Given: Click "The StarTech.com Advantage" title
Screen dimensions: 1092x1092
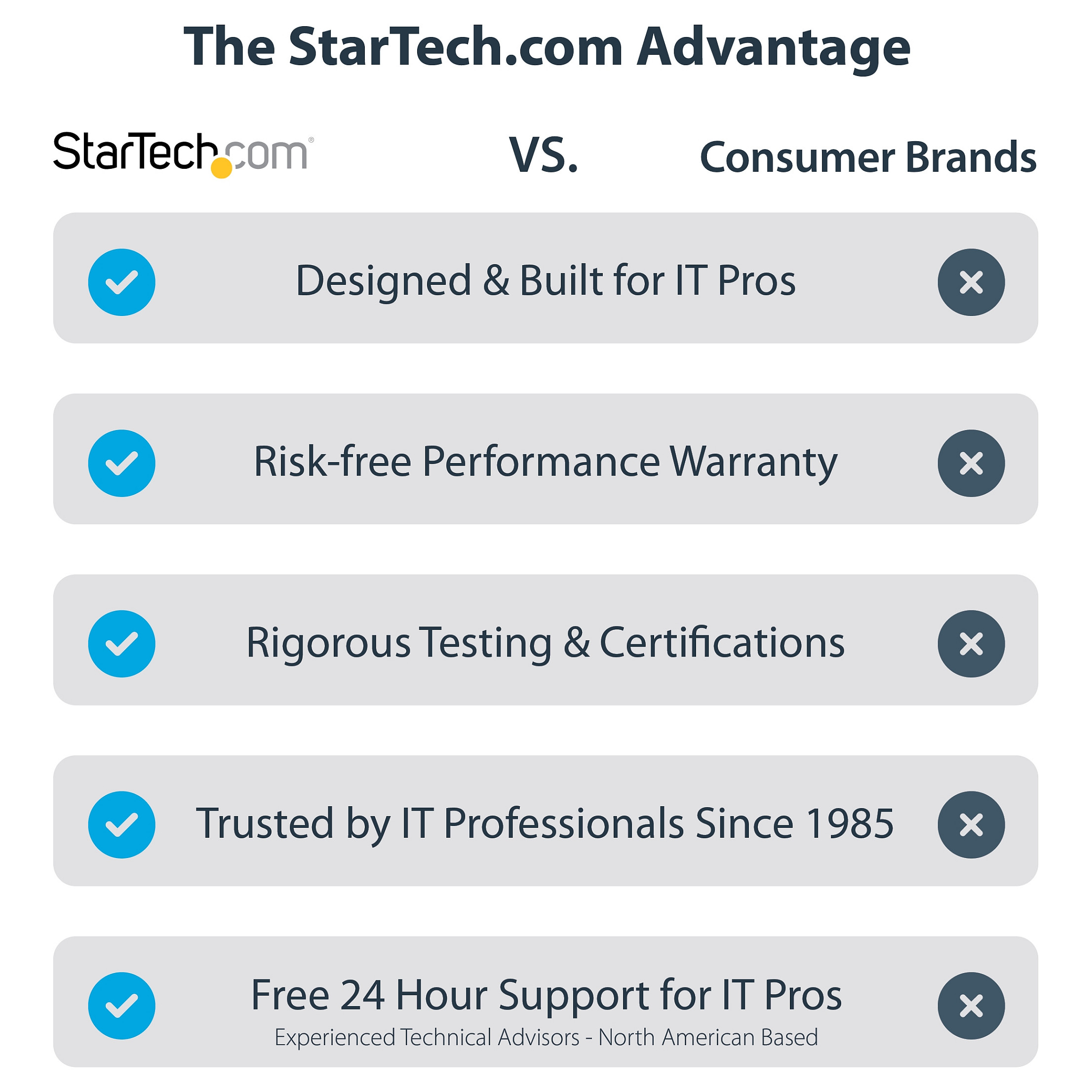Looking at the screenshot, I should [x=546, y=47].
